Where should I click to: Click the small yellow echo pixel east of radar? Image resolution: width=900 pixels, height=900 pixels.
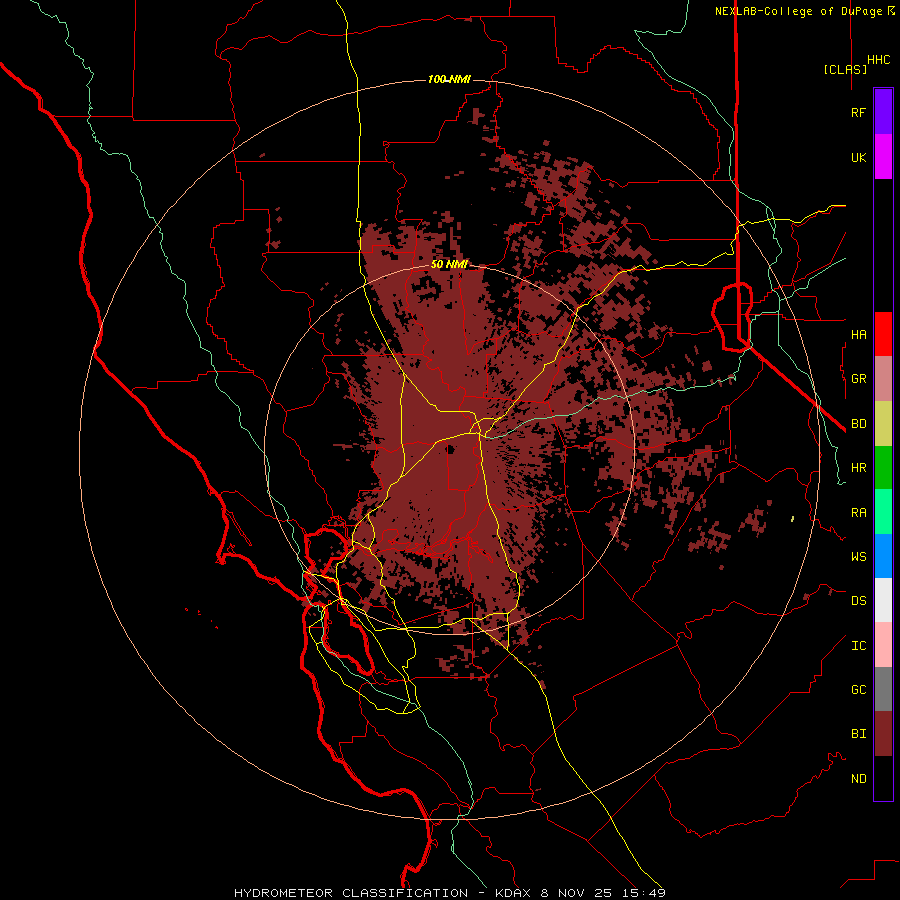pyautogui.click(x=792, y=519)
